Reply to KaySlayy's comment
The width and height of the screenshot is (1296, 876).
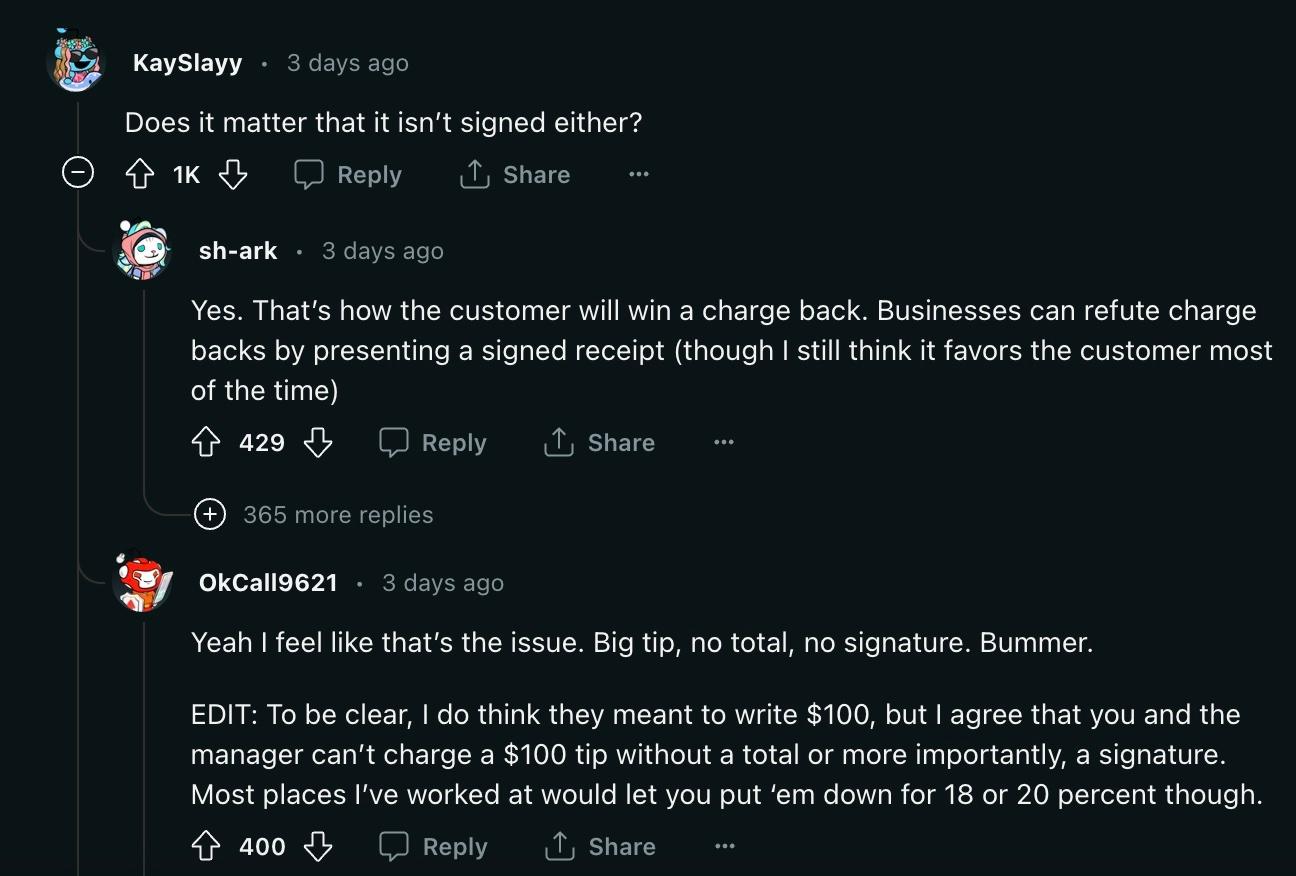348,175
